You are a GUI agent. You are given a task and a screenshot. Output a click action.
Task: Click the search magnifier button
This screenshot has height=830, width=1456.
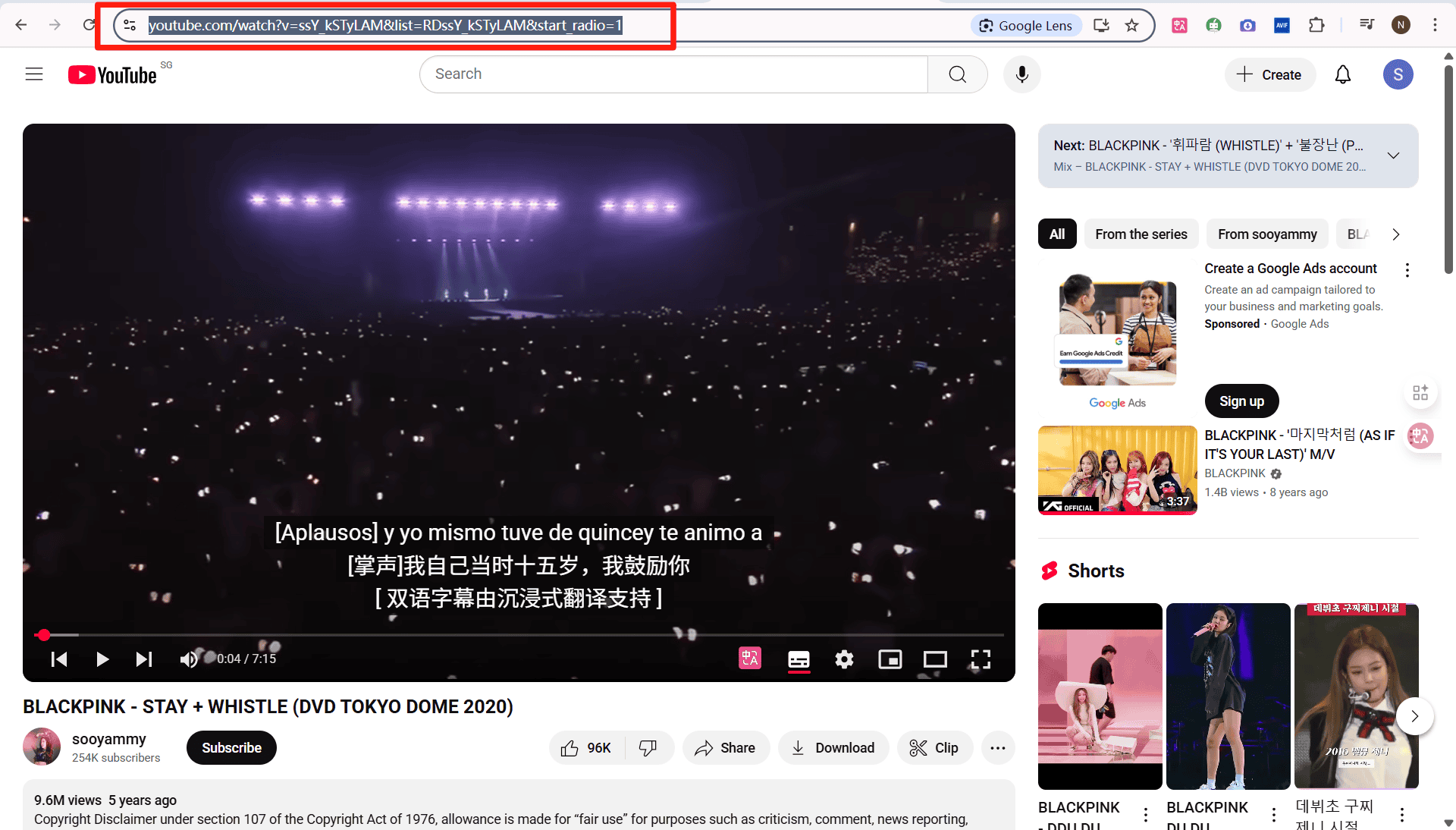[x=958, y=74]
